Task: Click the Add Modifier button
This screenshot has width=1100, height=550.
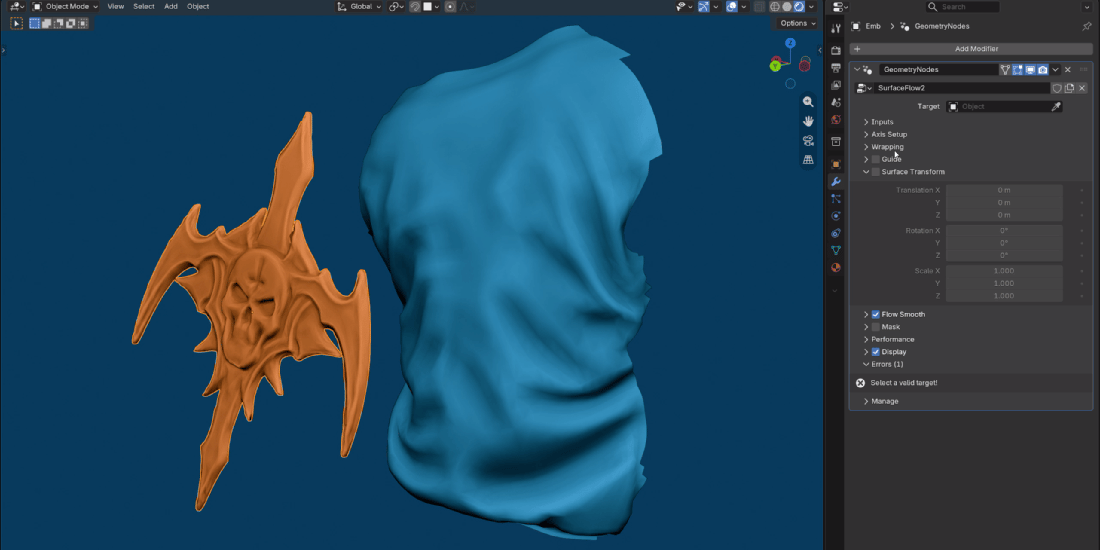Action: pyautogui.click(x=971, y=49)
